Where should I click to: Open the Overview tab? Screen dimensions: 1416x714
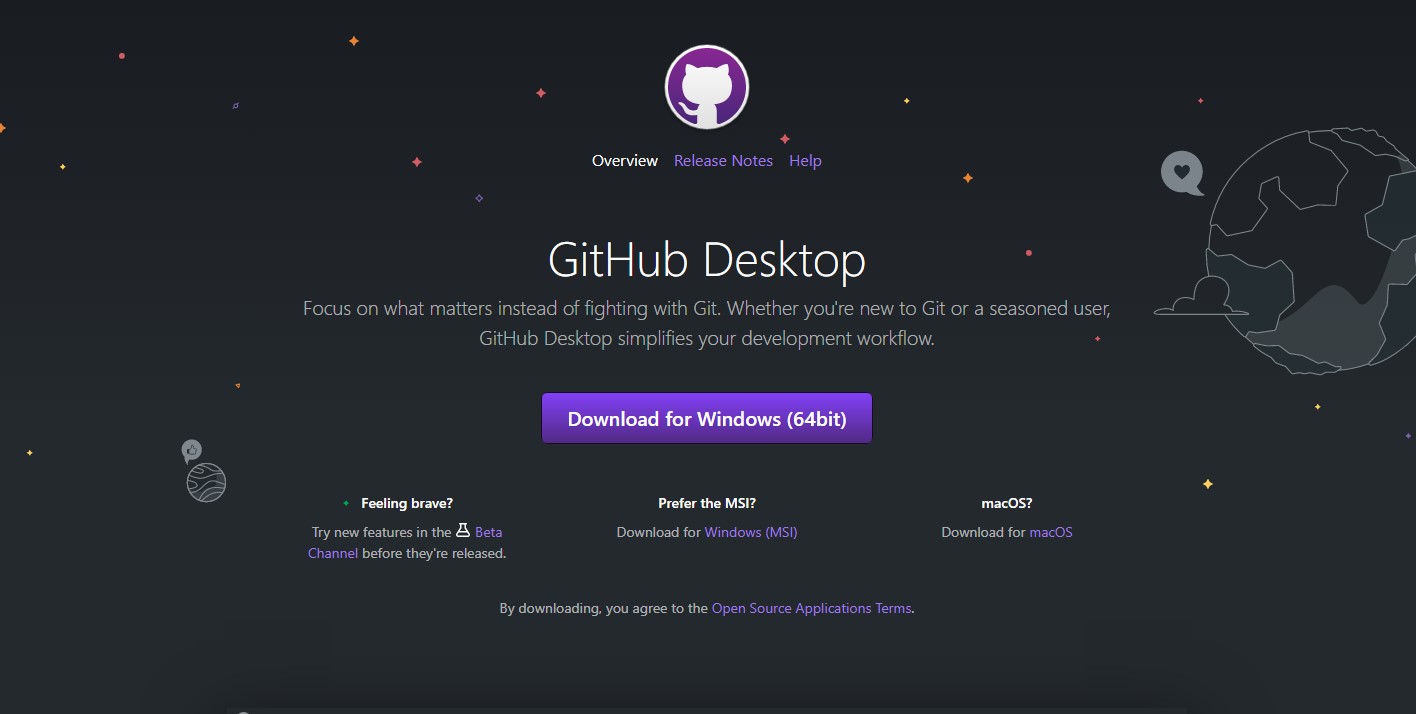[x=625, y=161]
